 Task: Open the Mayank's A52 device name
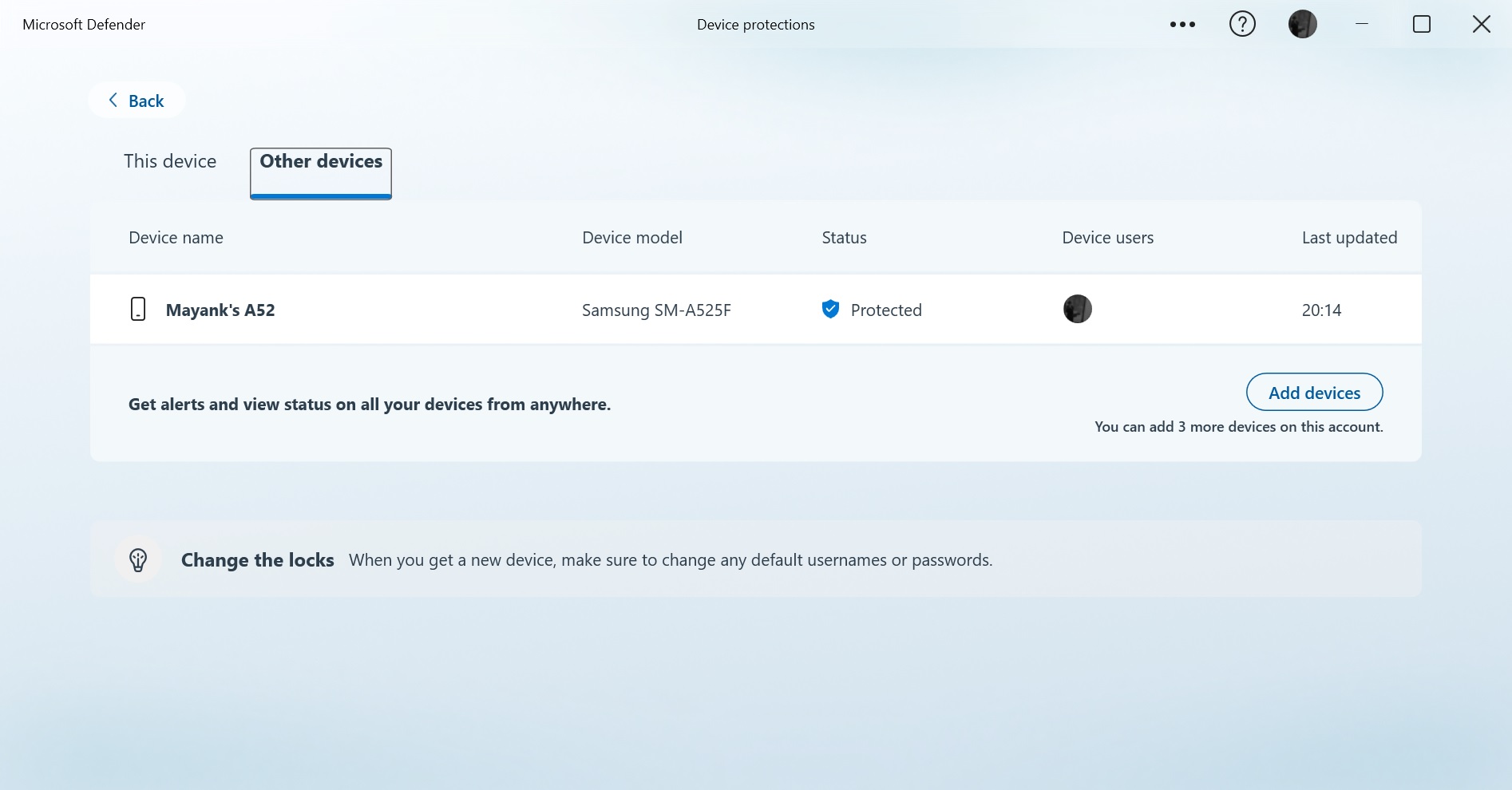(x=220, y=310)
